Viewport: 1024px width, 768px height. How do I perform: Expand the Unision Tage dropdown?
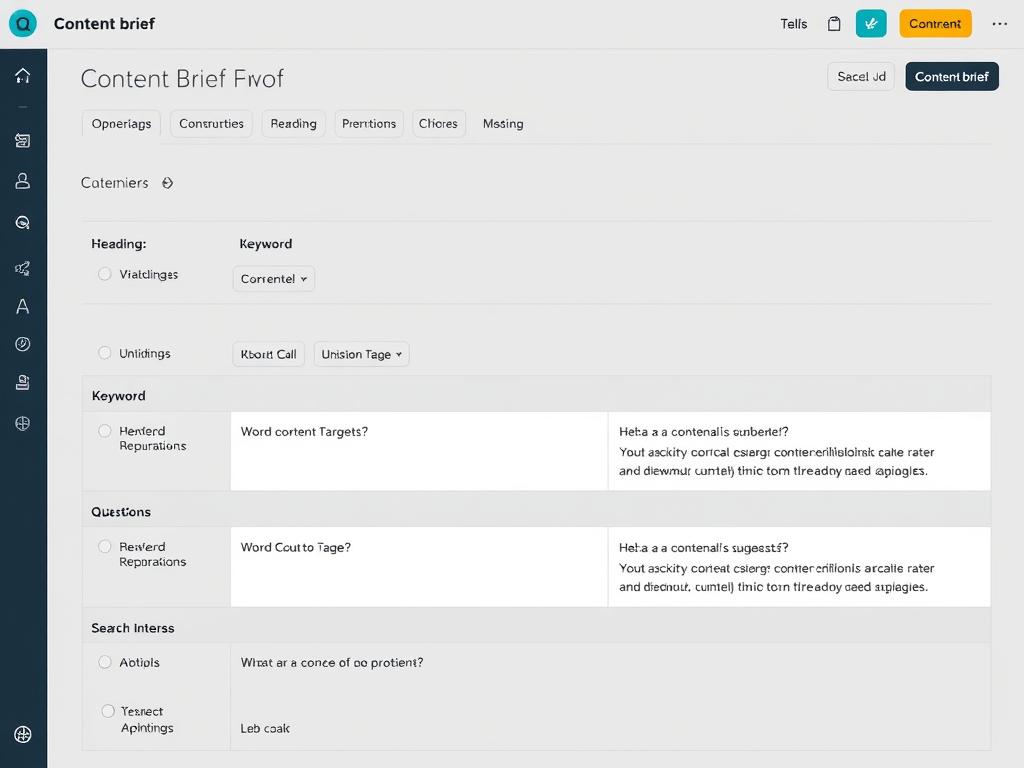[x=361, y=354]
